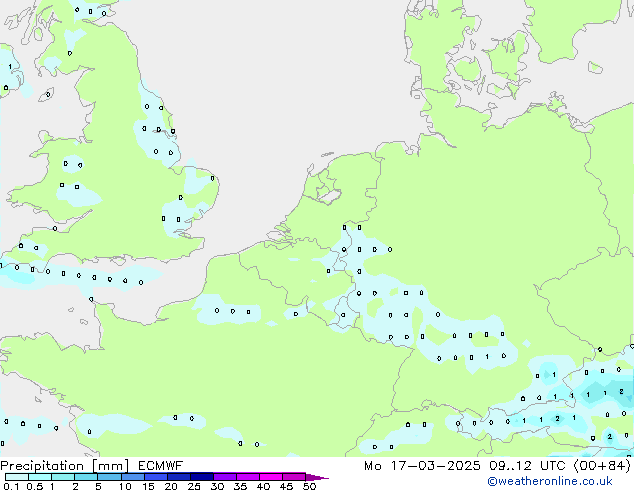Click the 30–35 mm purple swatch
The width and height of the screenshot is (634, 490).
(224, 477)
